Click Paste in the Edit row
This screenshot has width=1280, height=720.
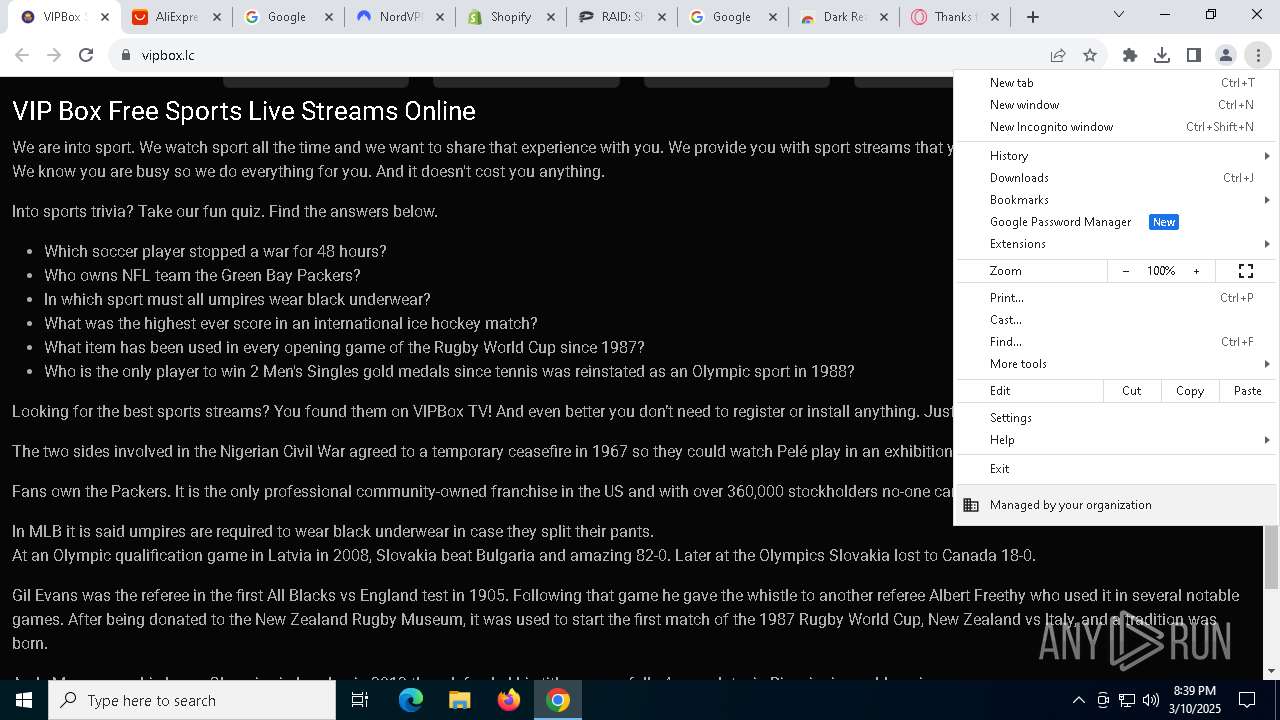click(x=1248, y=391)
